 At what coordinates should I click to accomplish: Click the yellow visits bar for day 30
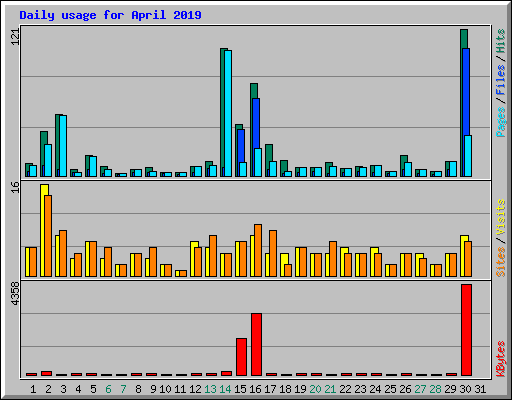[x=463, y=256]
